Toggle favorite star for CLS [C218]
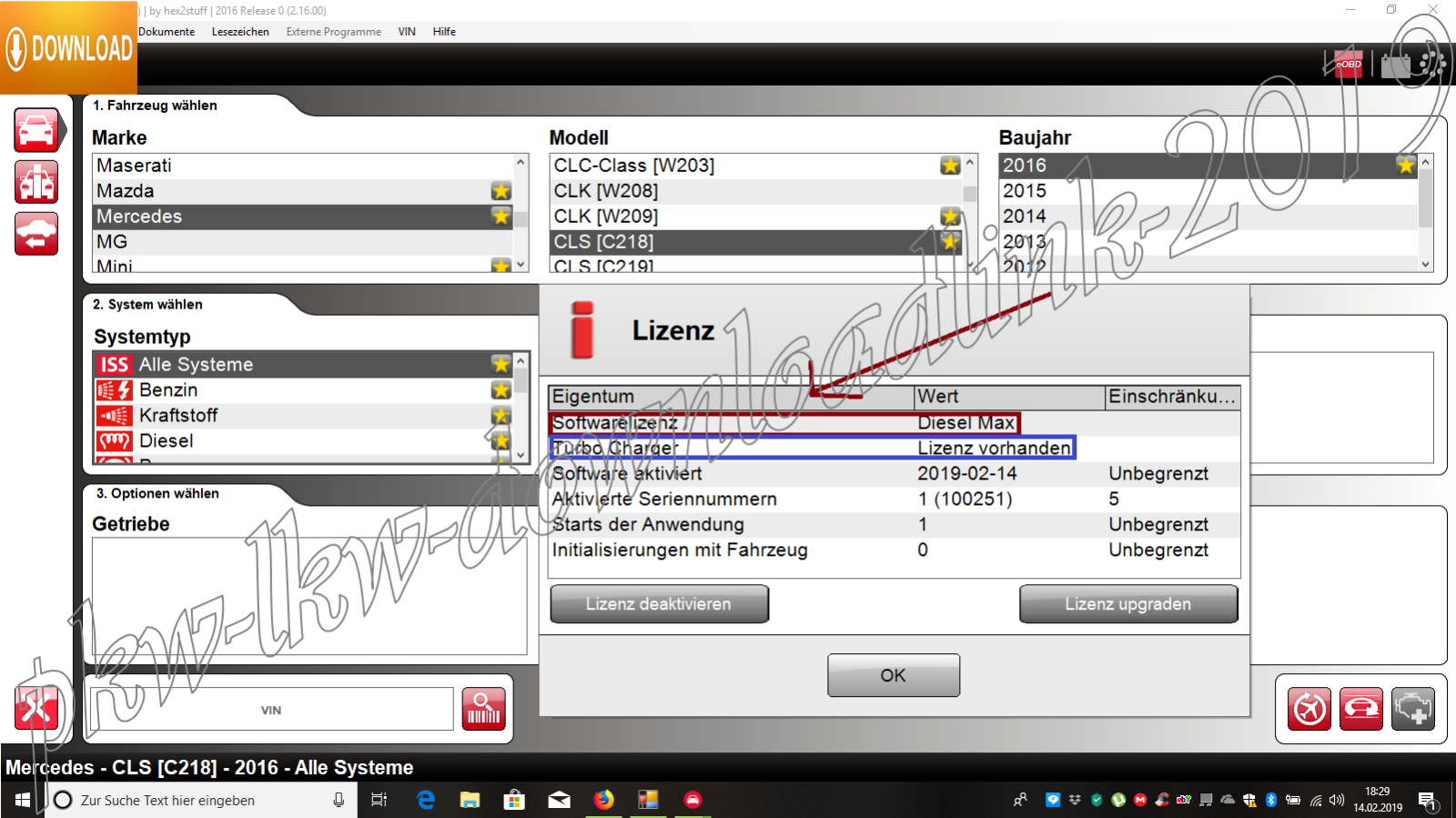Image resolution: width=1456 pixels, height=818 pixels. click(x=950, y=242)
